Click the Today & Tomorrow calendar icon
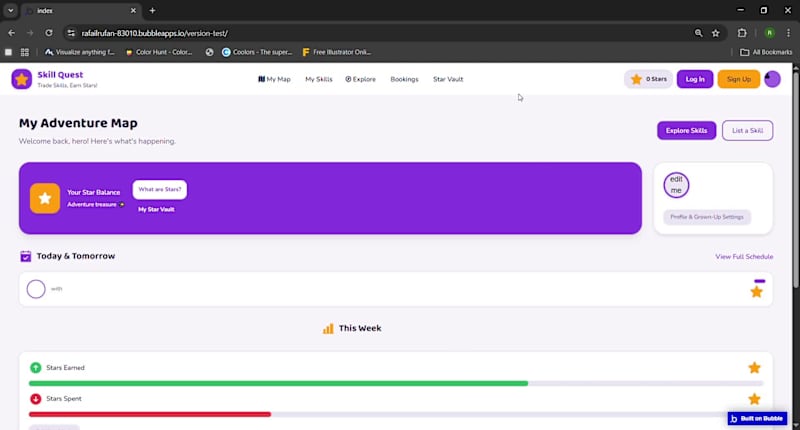The height and width of the screenshot is (430, 800). click(26, 256)
